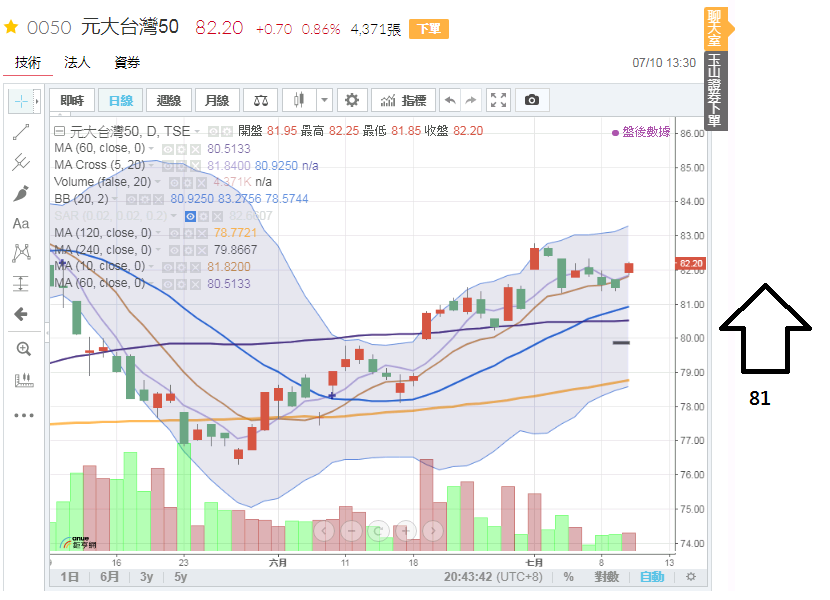The image size is (830, 600).
Task: Toggle the yellow favorite star for 0050
Action: [11, 28]
